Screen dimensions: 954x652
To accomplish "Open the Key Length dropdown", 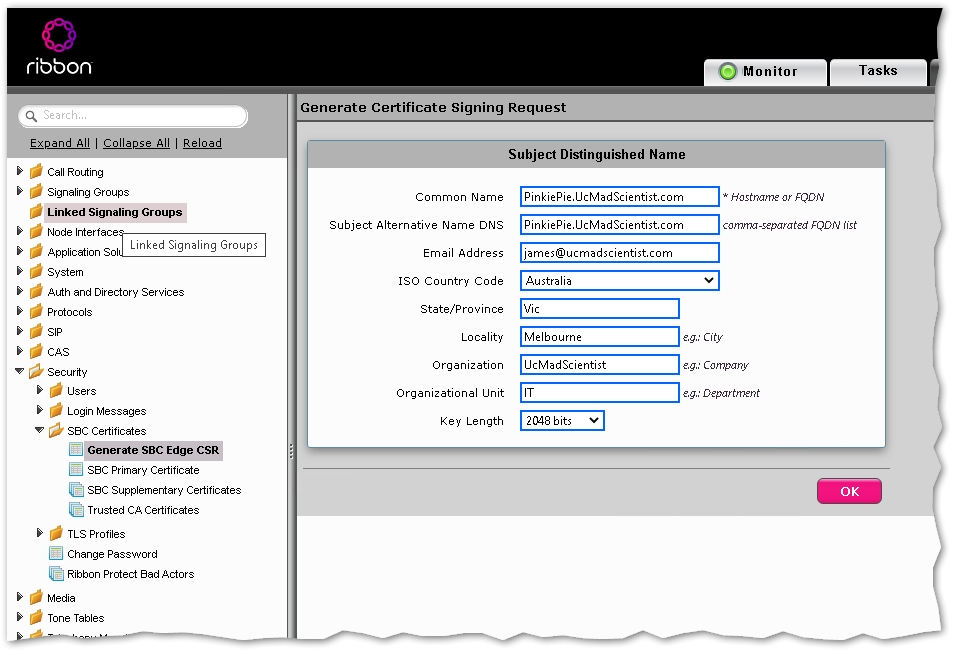I will (x=562, y=420).
